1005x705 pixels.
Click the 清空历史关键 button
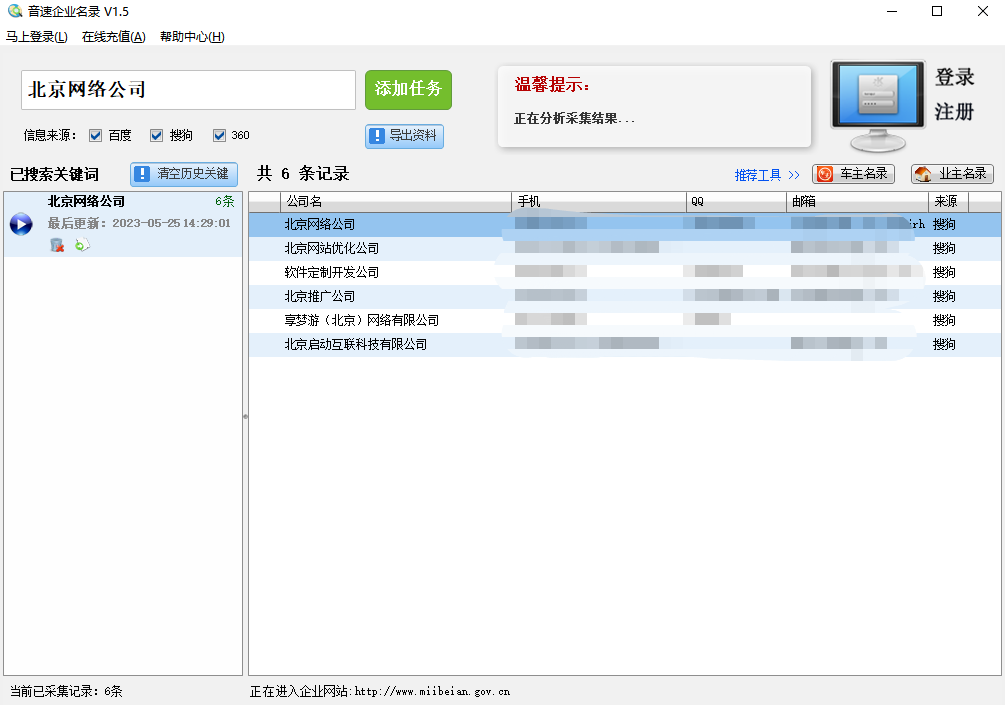[x=184, y=174]
